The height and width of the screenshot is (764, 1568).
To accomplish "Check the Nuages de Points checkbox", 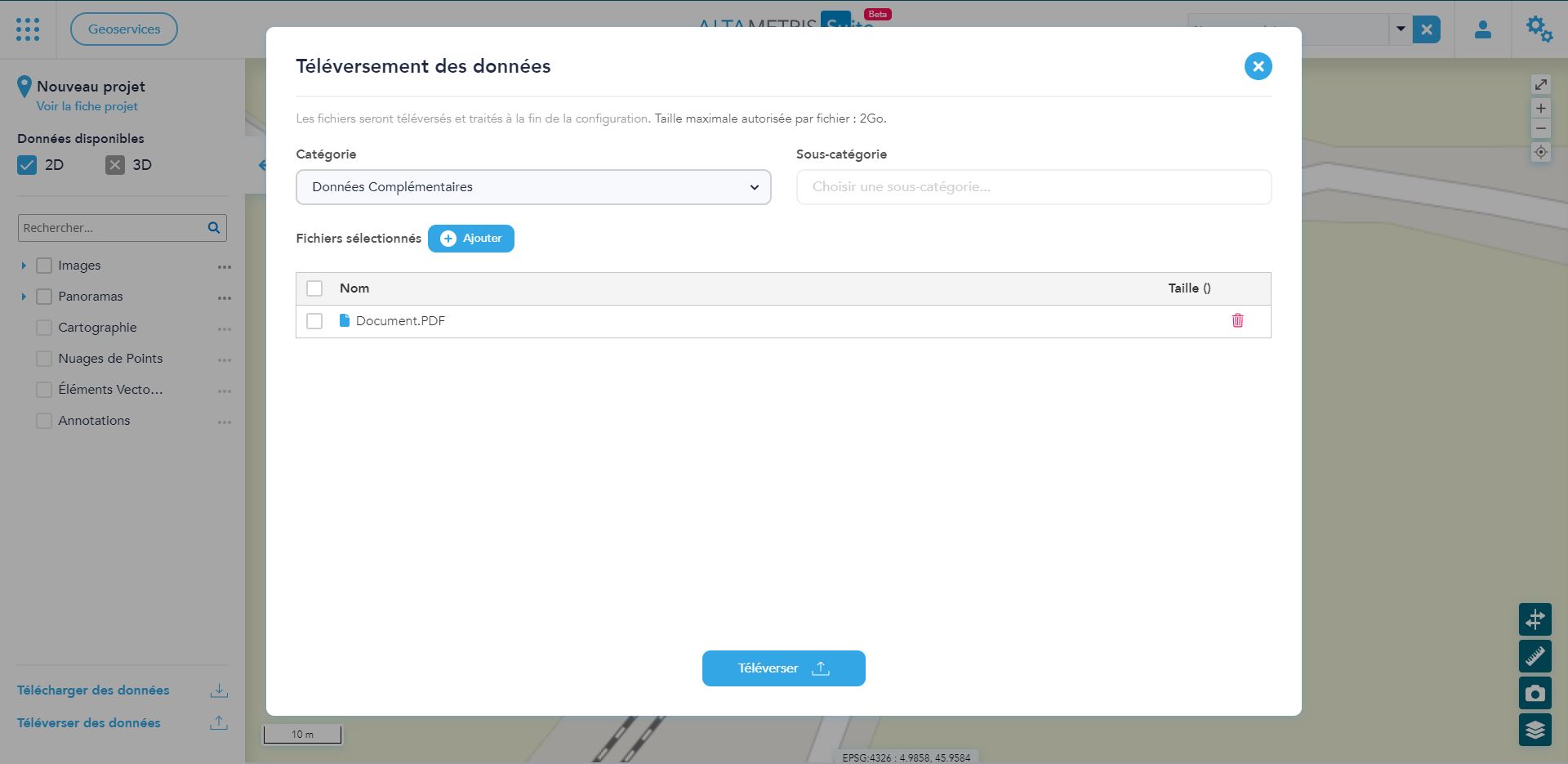I will pyautogui.click(x=44, y=359).
